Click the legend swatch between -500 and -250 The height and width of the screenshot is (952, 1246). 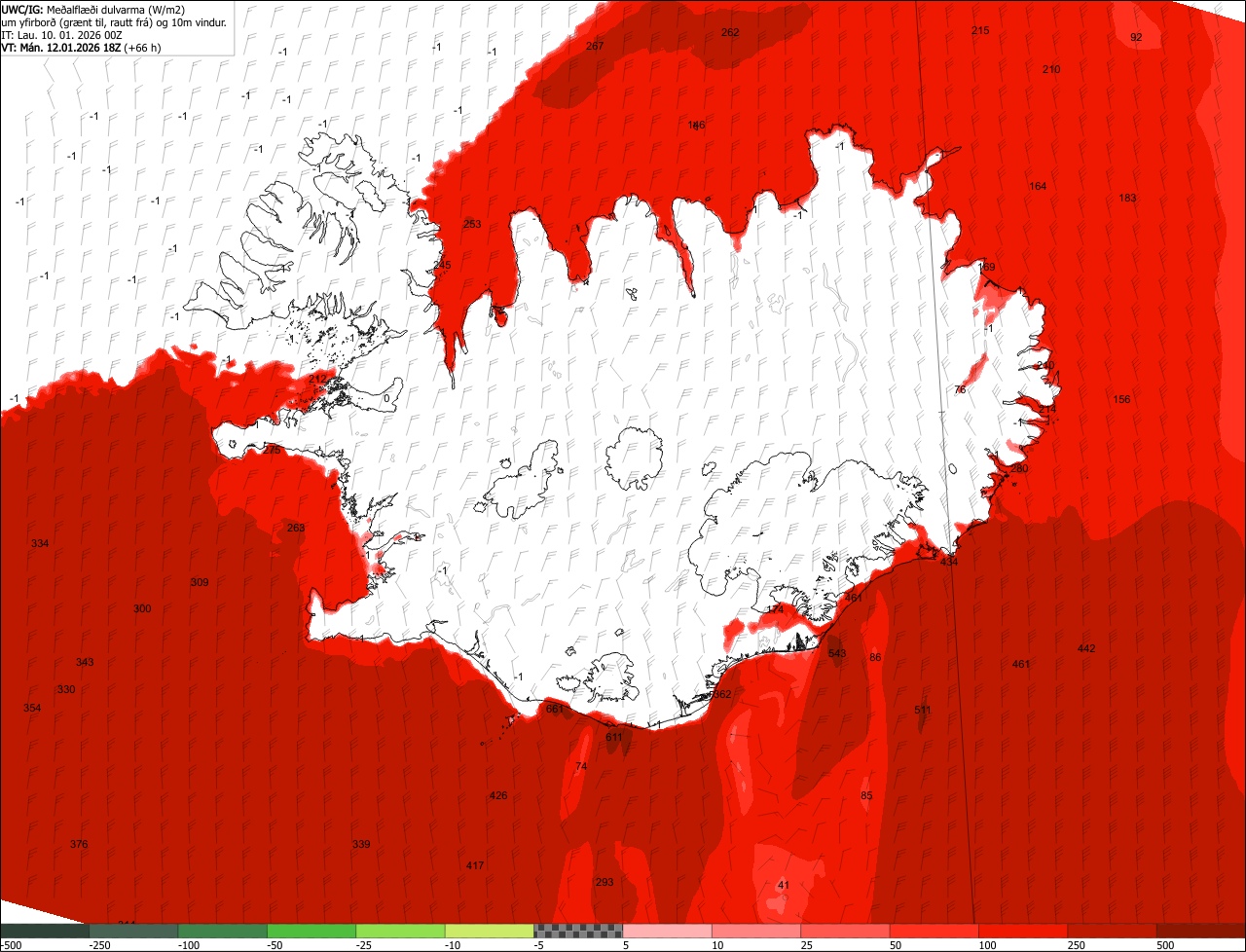coord(45,930)
